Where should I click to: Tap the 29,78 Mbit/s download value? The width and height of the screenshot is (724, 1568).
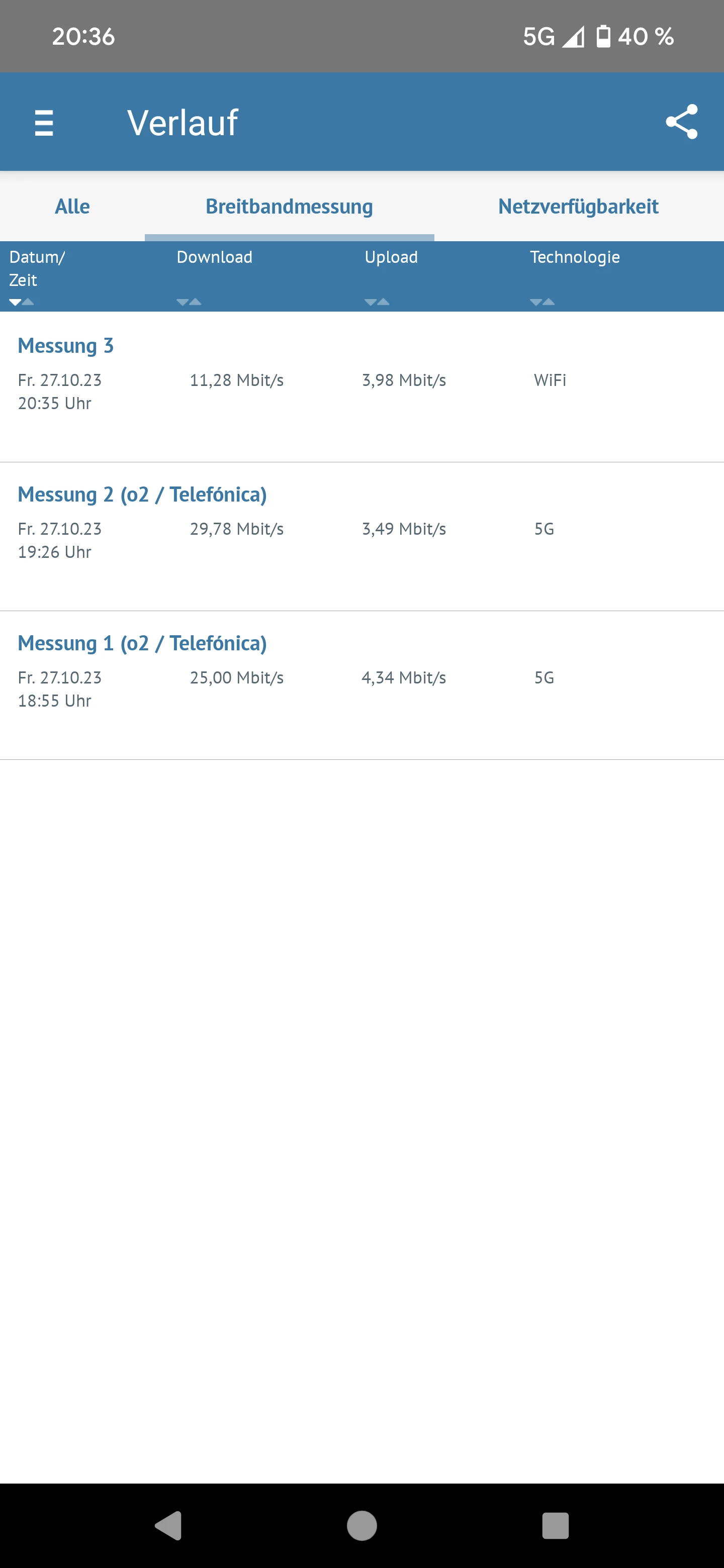pos(237,529)
